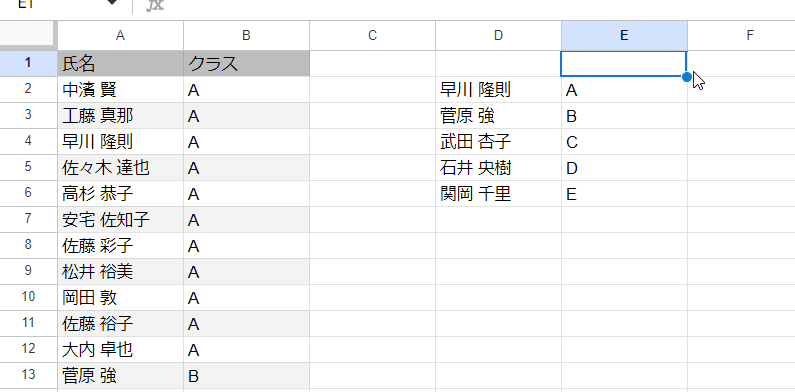This screenshot has height=392, width=795.
Task: Select cell with 佐々木 達也
Action: point(120,167)
